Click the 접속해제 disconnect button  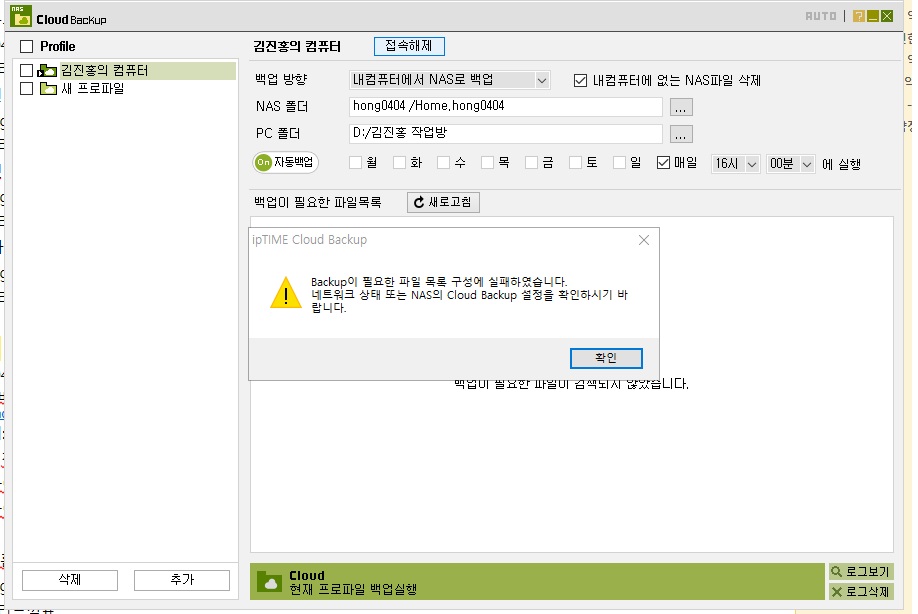click(x=409, y=46)
